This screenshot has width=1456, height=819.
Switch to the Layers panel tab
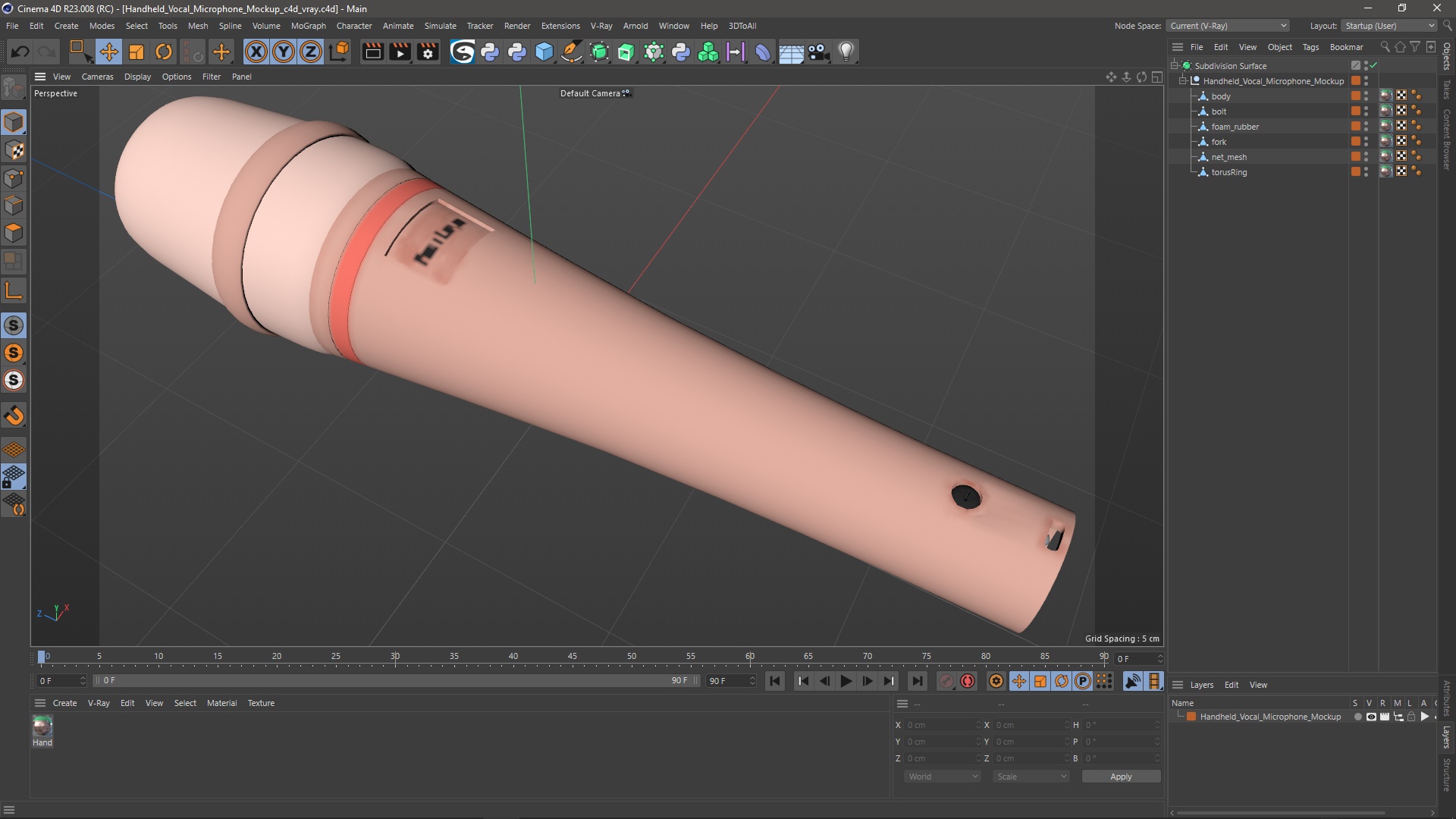tap(1202, 684)
